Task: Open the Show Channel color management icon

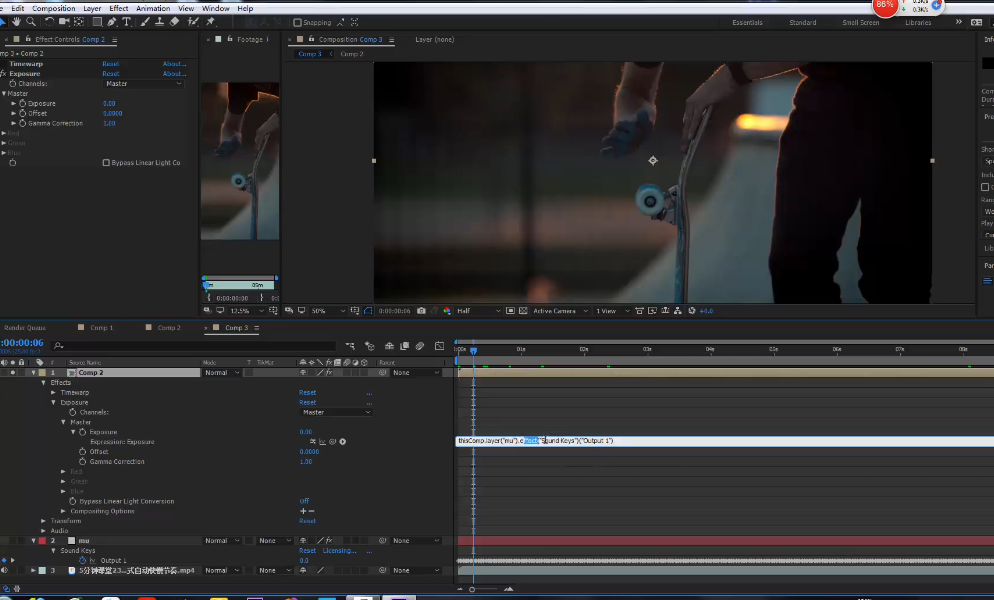Action: tap(447, 311)
